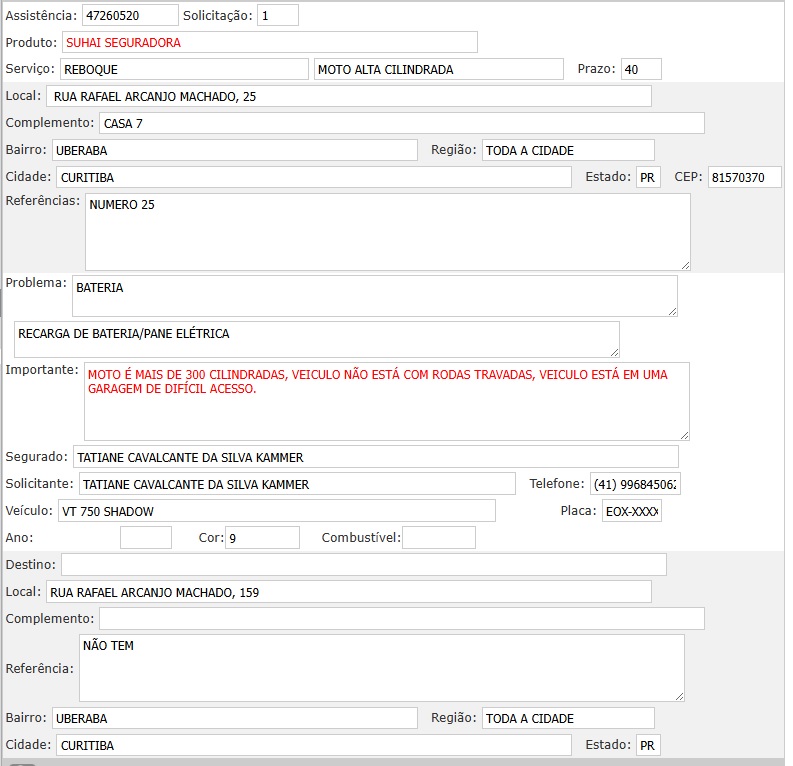Click resize handle of Importante textarea
793x766 pixels.
[684, 435]
